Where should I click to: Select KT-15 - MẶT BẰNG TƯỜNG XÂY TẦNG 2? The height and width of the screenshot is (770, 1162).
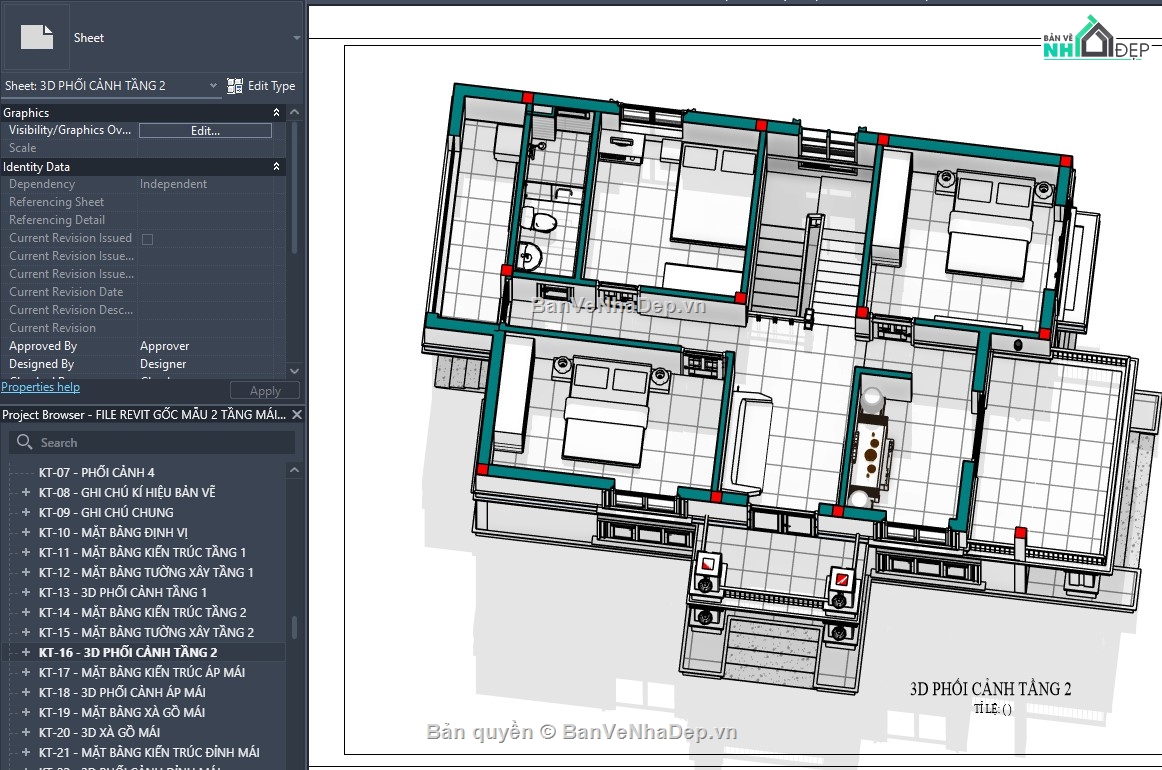coord(146,632)
